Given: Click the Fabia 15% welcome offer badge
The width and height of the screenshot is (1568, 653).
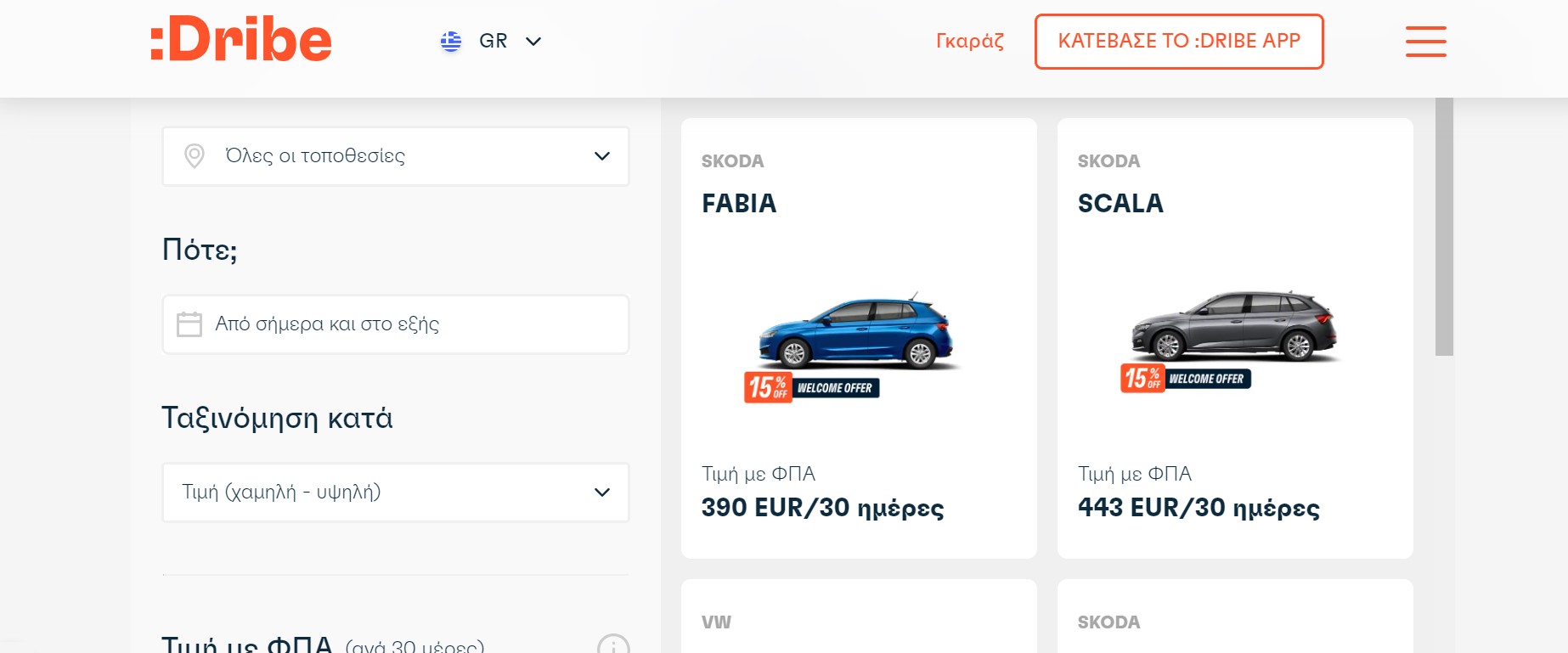Looking at the screenshot, I should coord(811,387).
